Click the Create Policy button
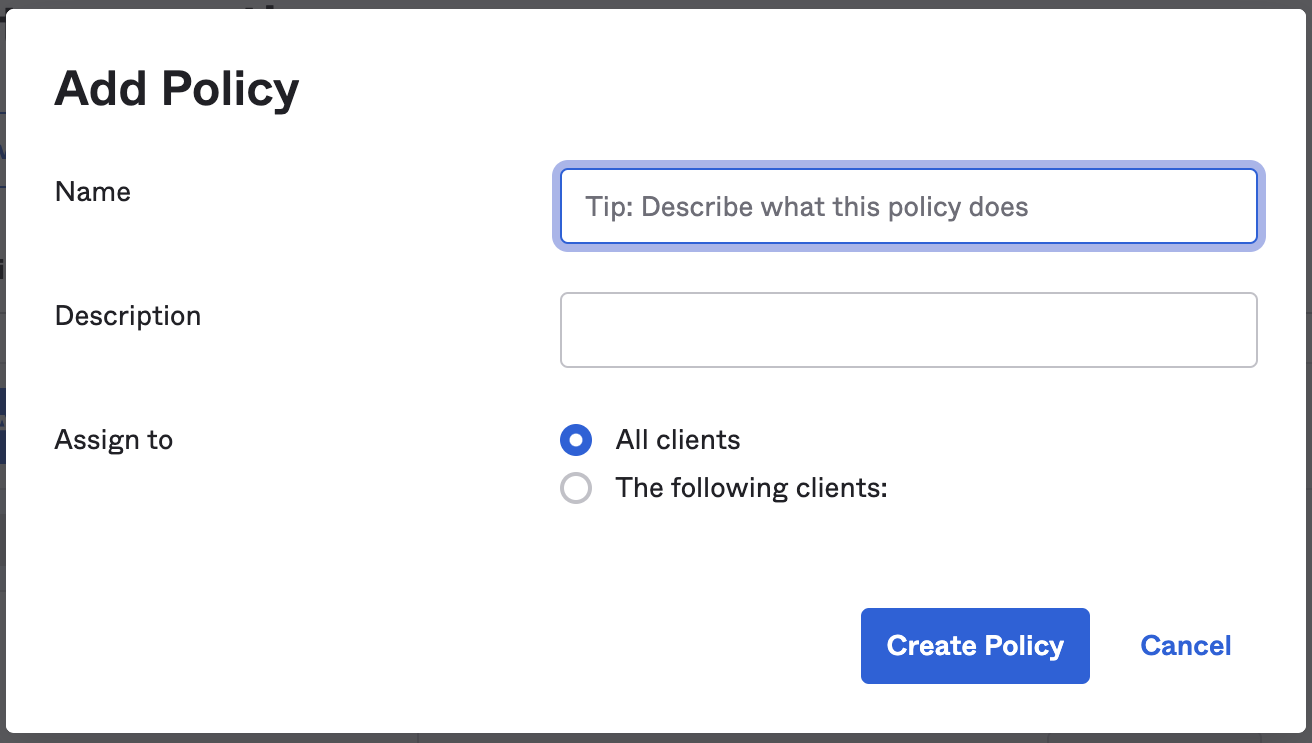Image resolution: width=1312 pixels, height=743 pixels. click(x=975, y=646)
